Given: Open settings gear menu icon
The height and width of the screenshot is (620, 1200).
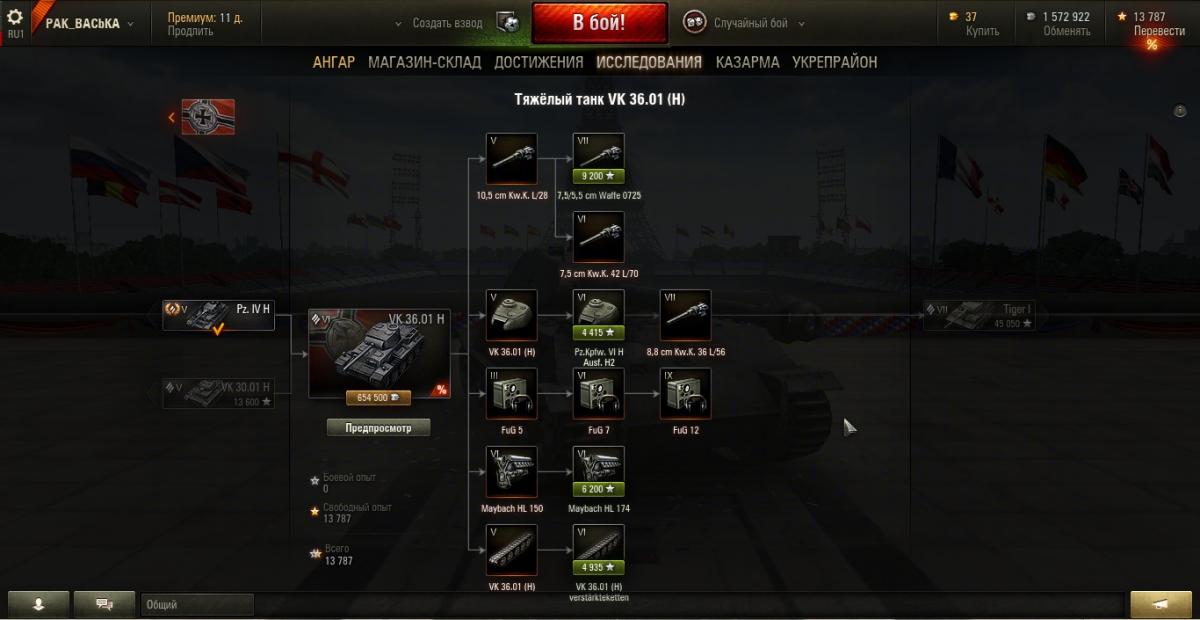Looking at the screenshot, I should coord(15,17).
